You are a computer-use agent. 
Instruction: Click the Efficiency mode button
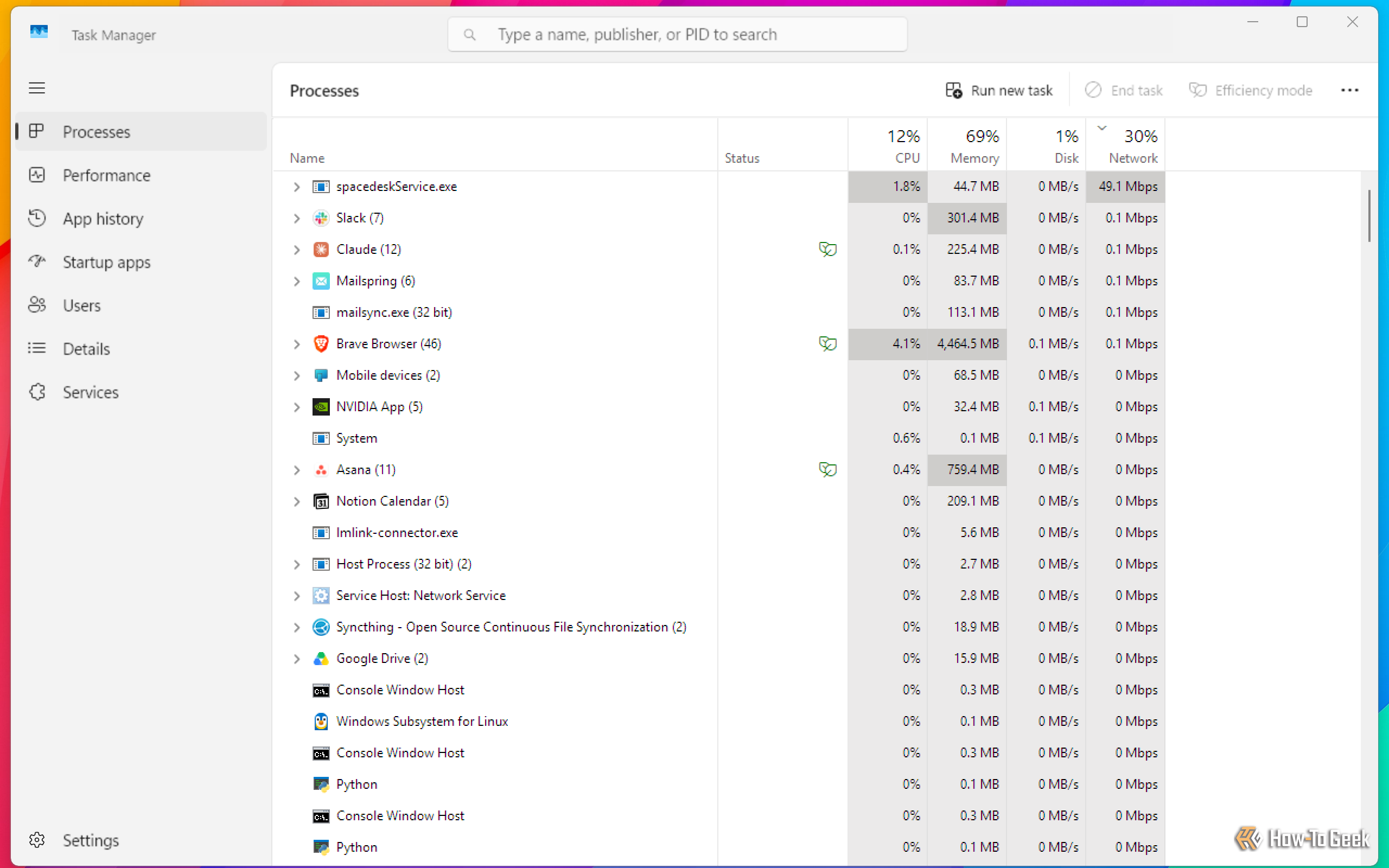pos(1251,90)
